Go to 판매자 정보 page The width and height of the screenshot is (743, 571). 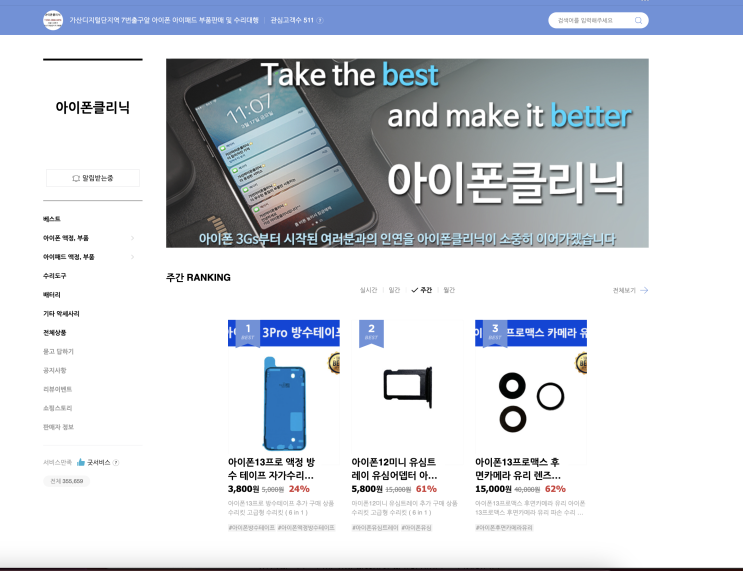click(x=58, y=427)
